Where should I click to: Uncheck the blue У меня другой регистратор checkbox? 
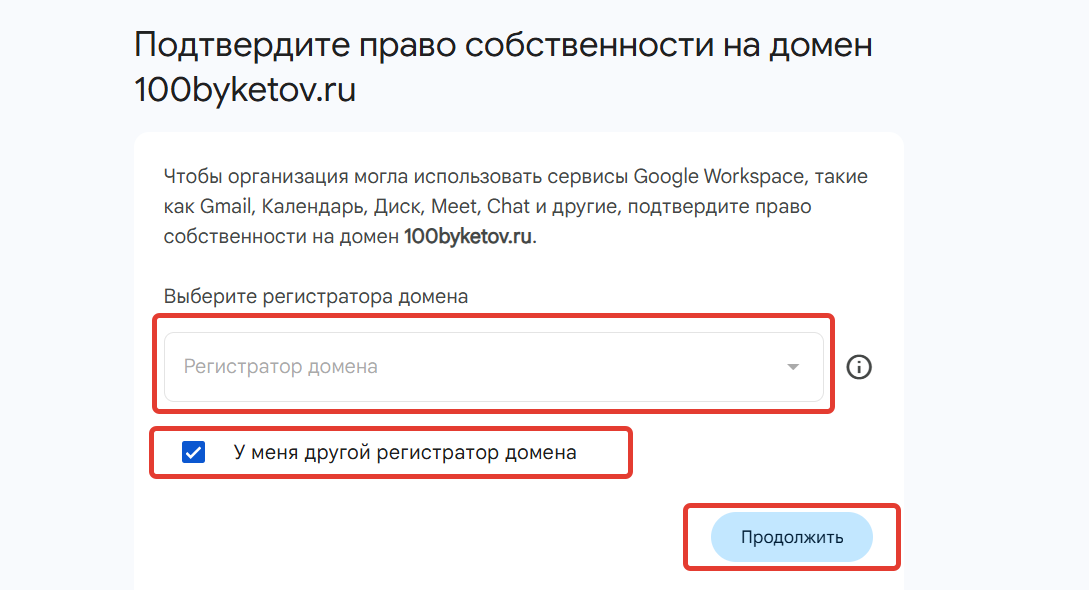193,452
